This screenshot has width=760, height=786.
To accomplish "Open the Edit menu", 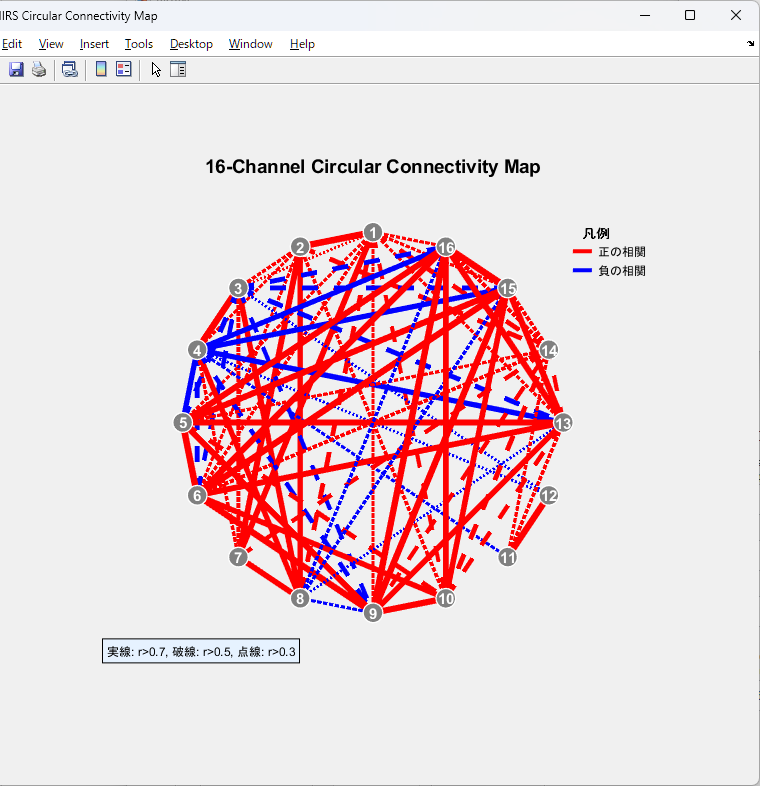I will tap(12, 44).
